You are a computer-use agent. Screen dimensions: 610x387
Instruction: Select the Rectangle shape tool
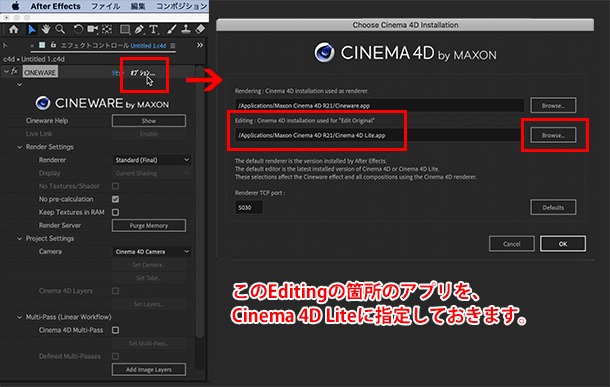(125, 30)
